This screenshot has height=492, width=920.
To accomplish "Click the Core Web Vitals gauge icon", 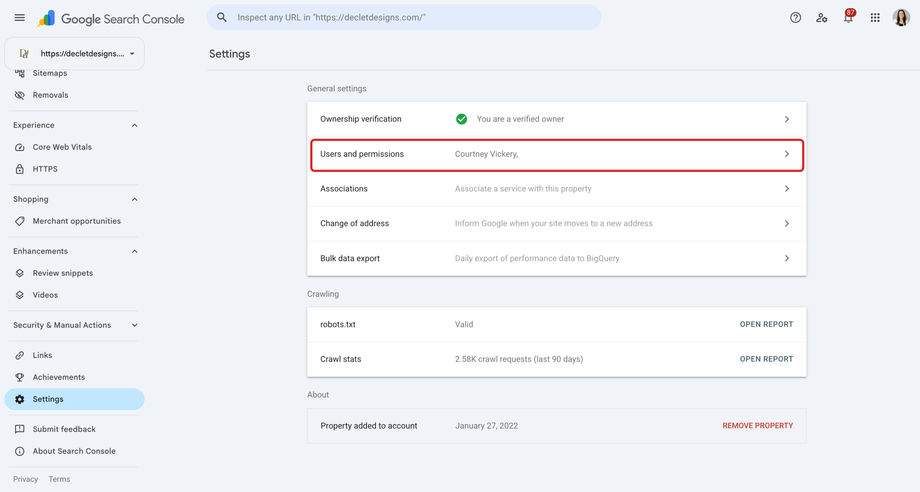I will (19, 147).
